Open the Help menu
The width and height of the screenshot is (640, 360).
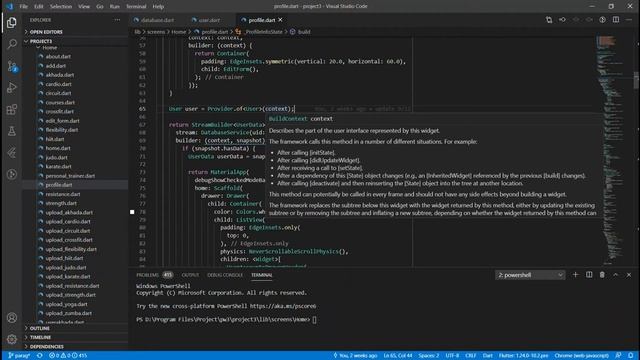pyautogui.click(x=158, y=7)
